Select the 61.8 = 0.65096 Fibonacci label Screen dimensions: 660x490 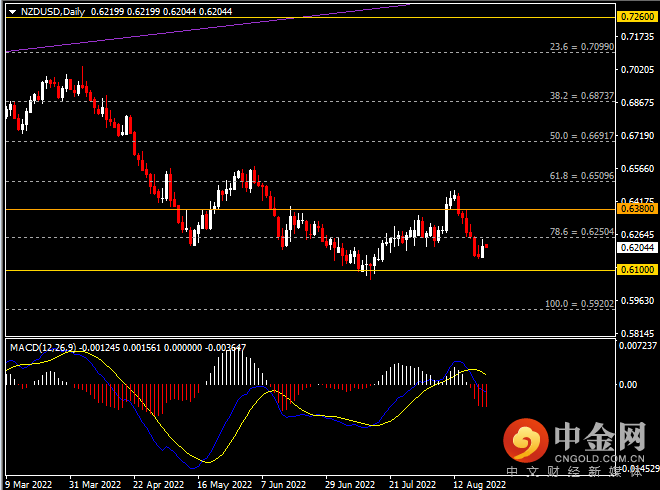pyautogui.click(x=582, y=175)
